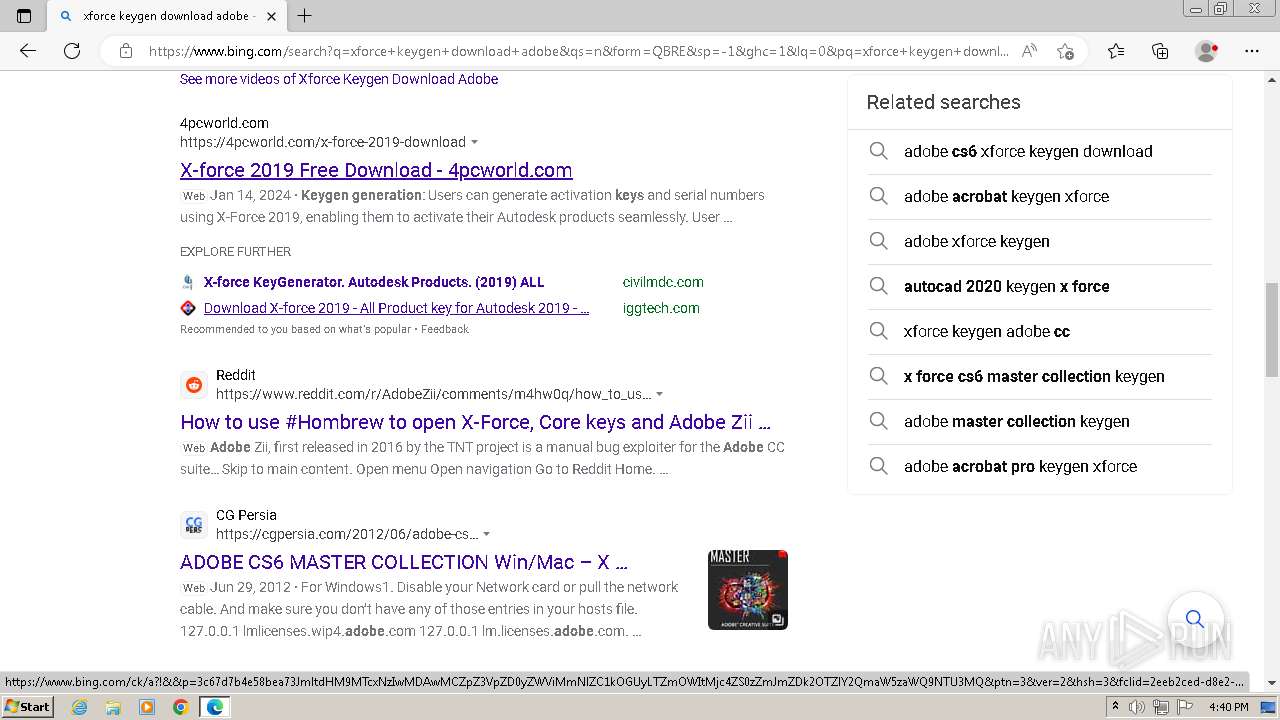This screenshot has height=720, width=1280.
Task: Click the address bar URL
Action: tap(578, 51)
